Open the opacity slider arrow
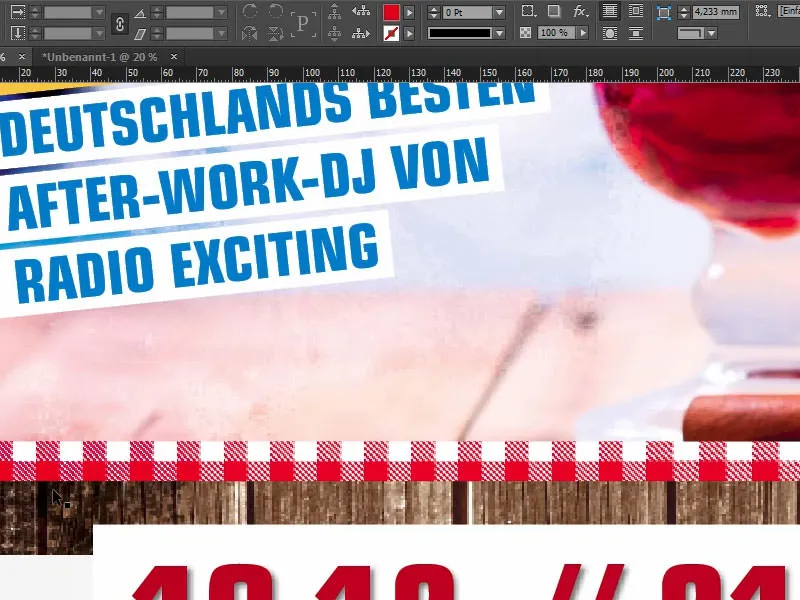This screenshot has width=800, height=600. (583, 33)
